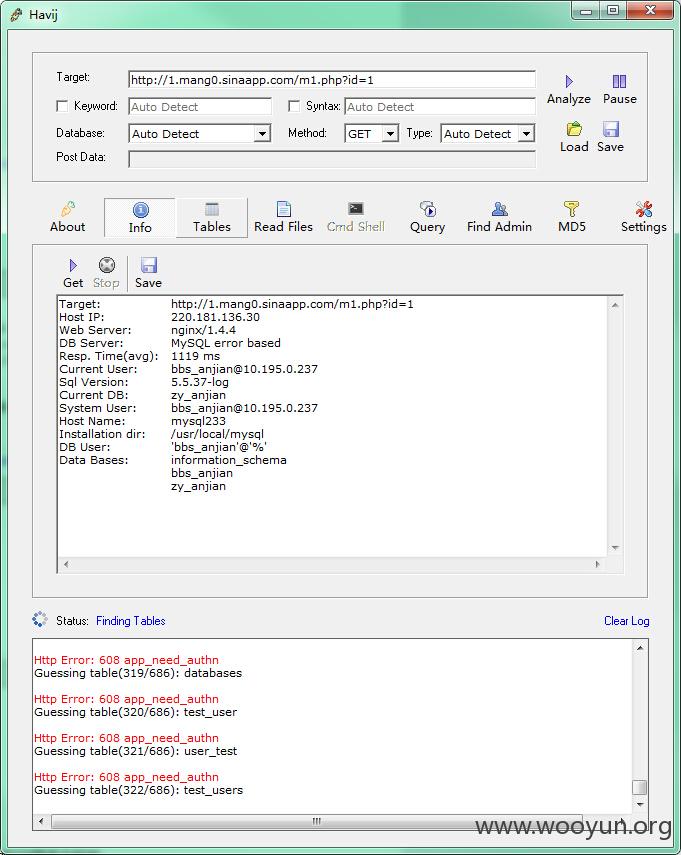The width and height of the screenshot is (681, 855).
Task: Enable the Syntax checkbox
Action: click(x=294, y=106)
